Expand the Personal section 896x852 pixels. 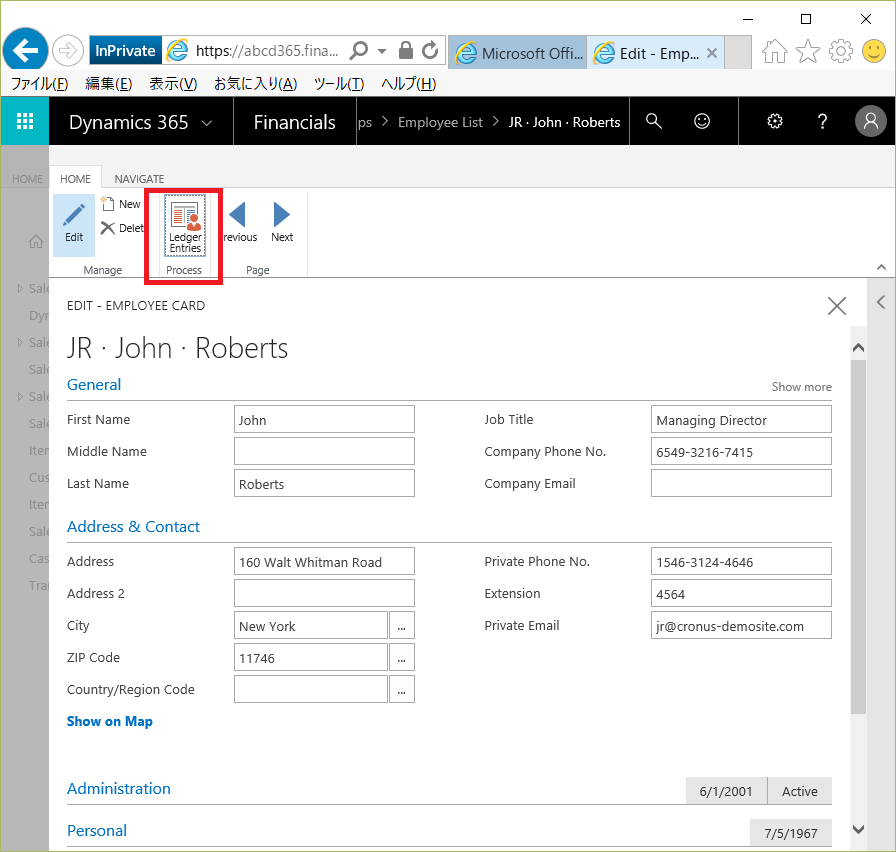tap(97, 830)
